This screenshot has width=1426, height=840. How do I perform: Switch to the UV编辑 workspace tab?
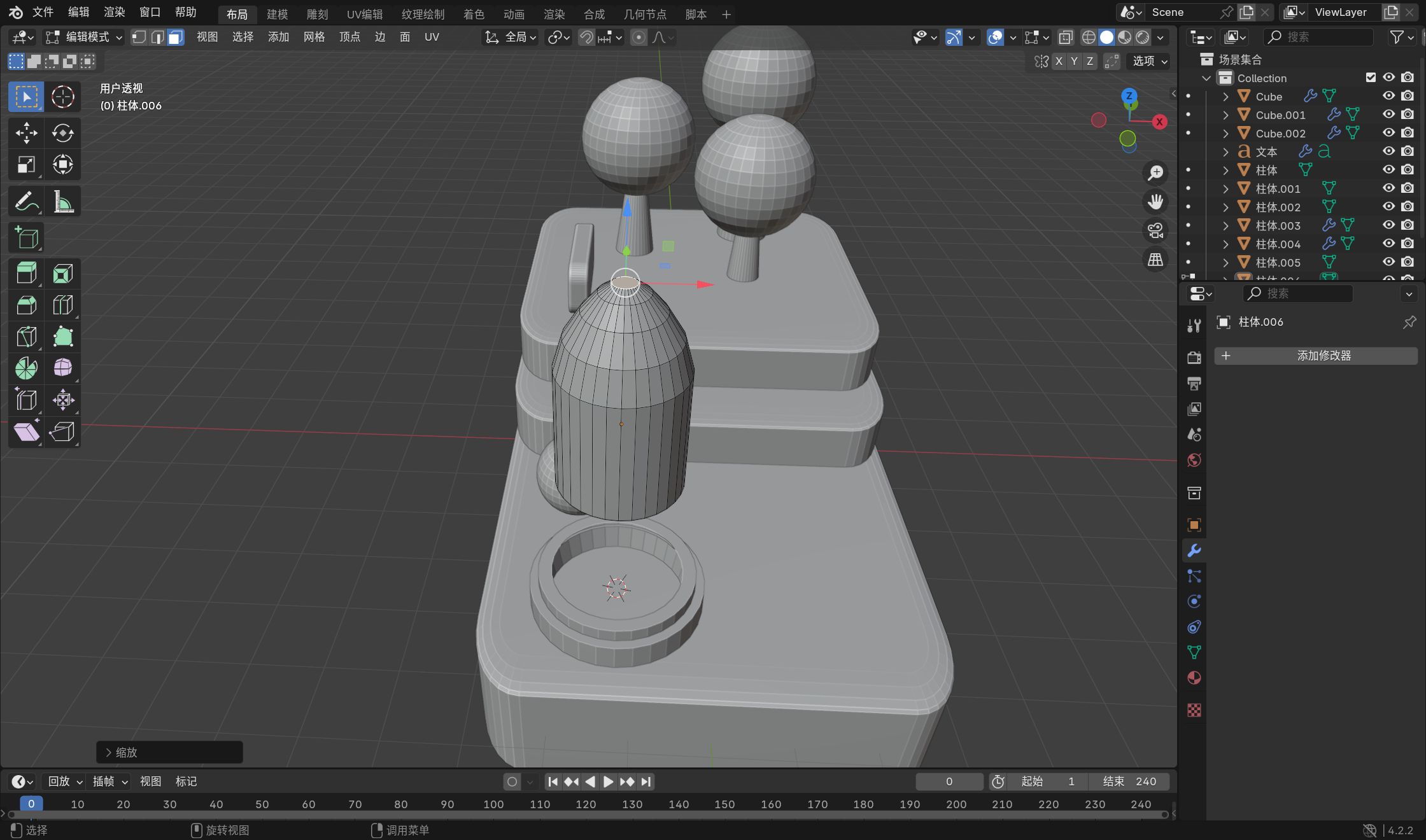(364, 14)
